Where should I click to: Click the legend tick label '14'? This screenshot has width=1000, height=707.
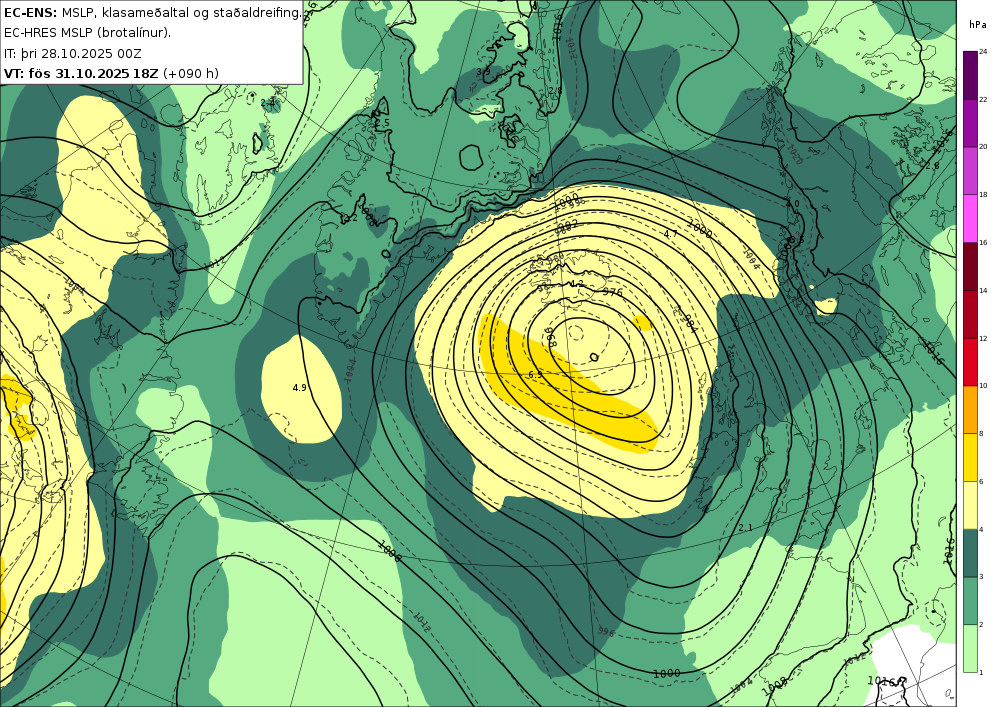pos(983,290)
